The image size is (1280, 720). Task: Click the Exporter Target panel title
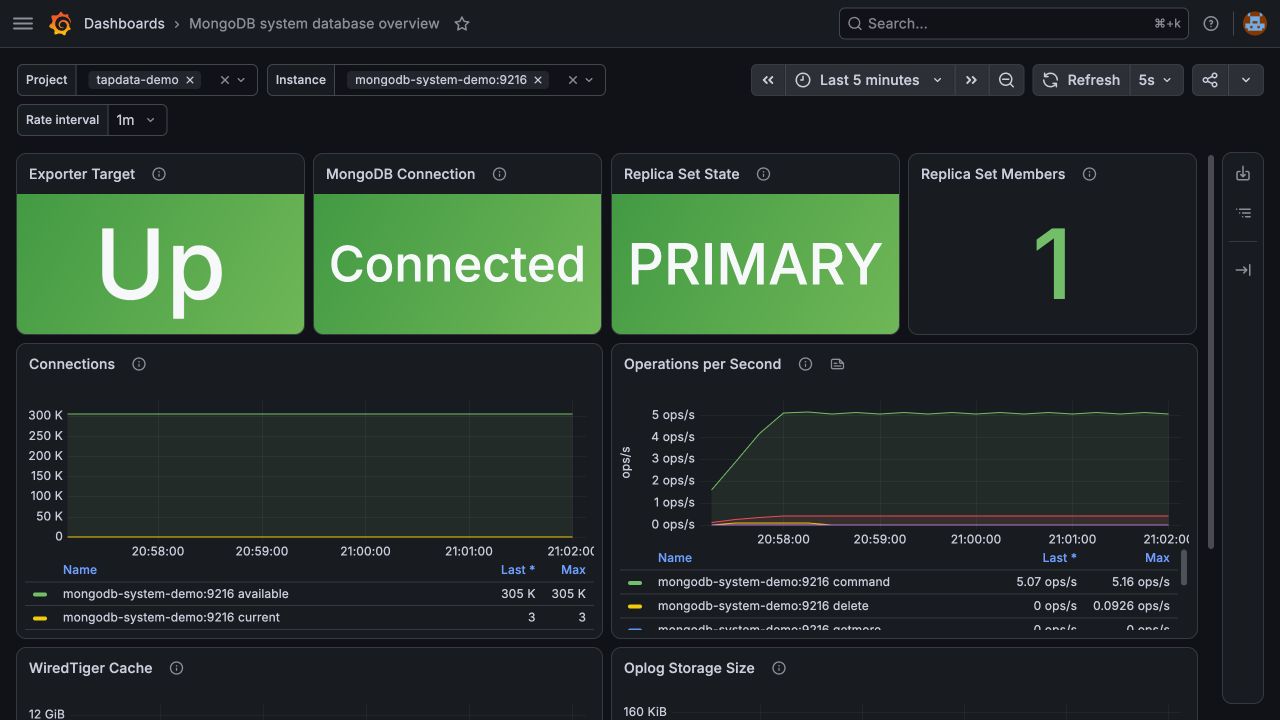point(82,174)
